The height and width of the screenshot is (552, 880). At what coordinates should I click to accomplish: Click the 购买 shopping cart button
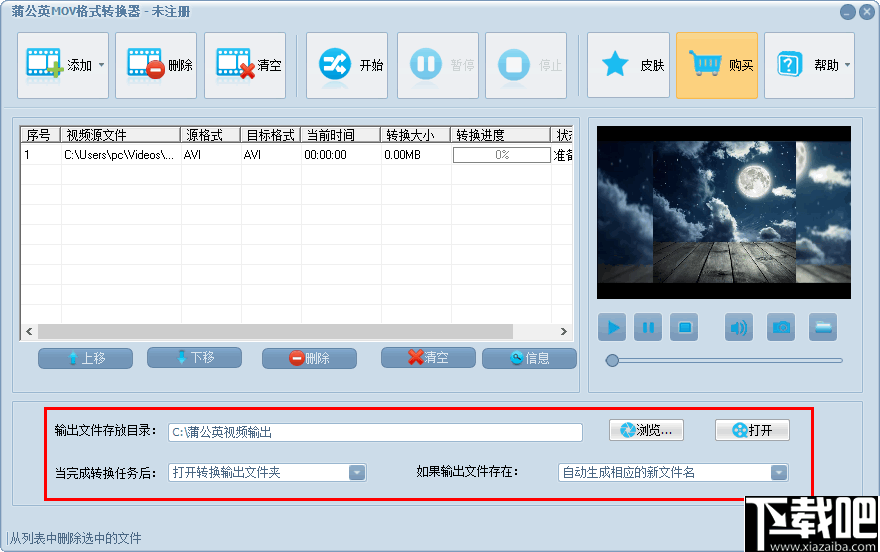coord(717,65)
